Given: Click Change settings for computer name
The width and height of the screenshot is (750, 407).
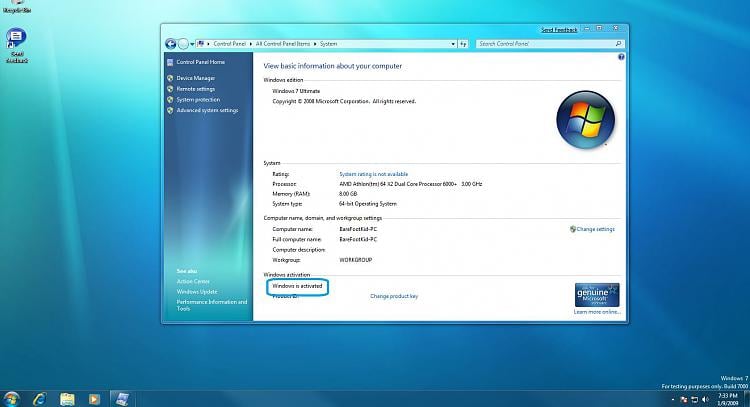Looking at the screenshot, I should (x=596, y=229).
